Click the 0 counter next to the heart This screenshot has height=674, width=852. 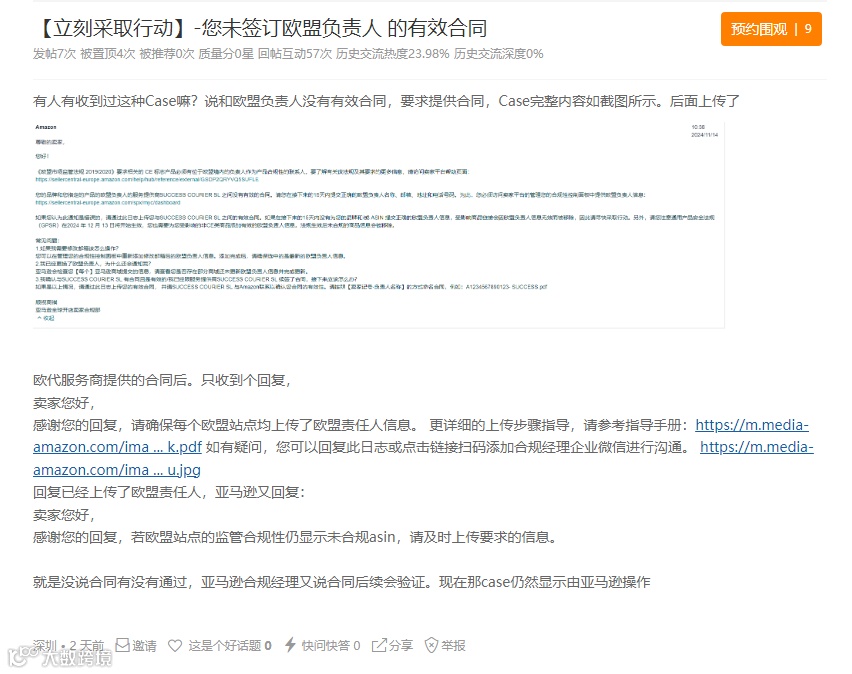[268, 643]
